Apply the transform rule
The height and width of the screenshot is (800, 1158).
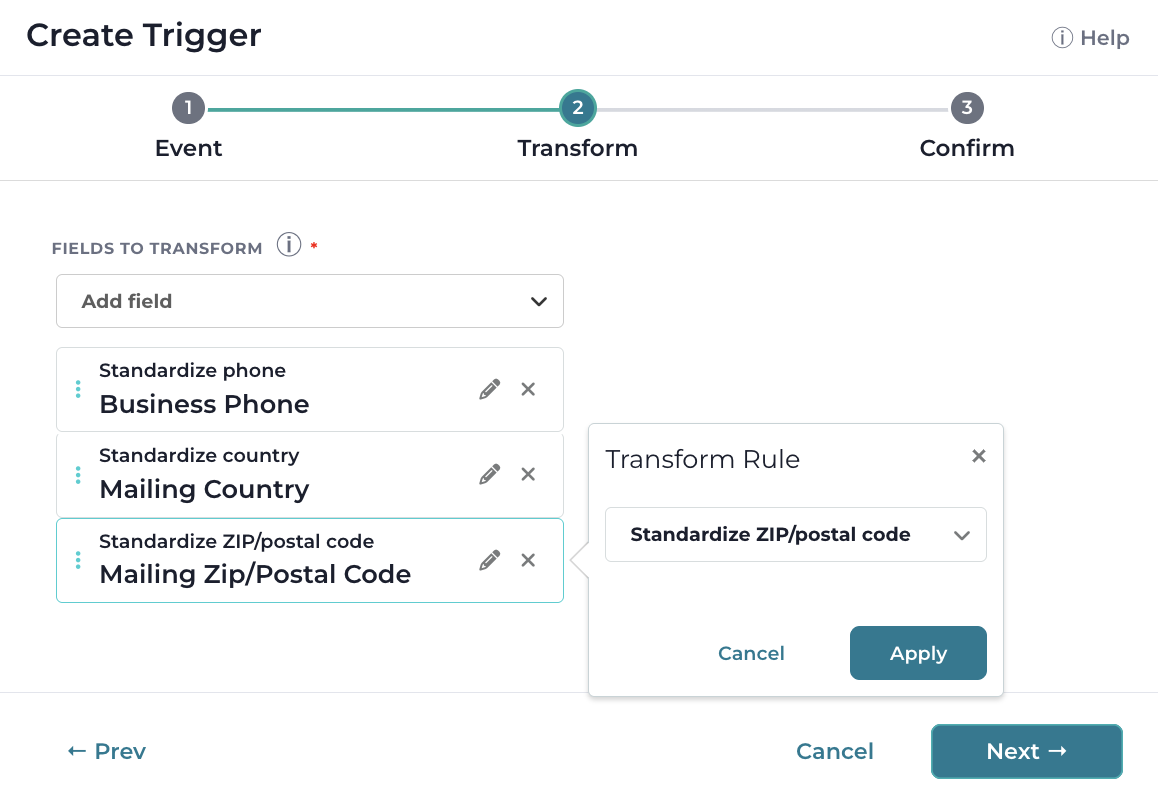tap(918, 653)
